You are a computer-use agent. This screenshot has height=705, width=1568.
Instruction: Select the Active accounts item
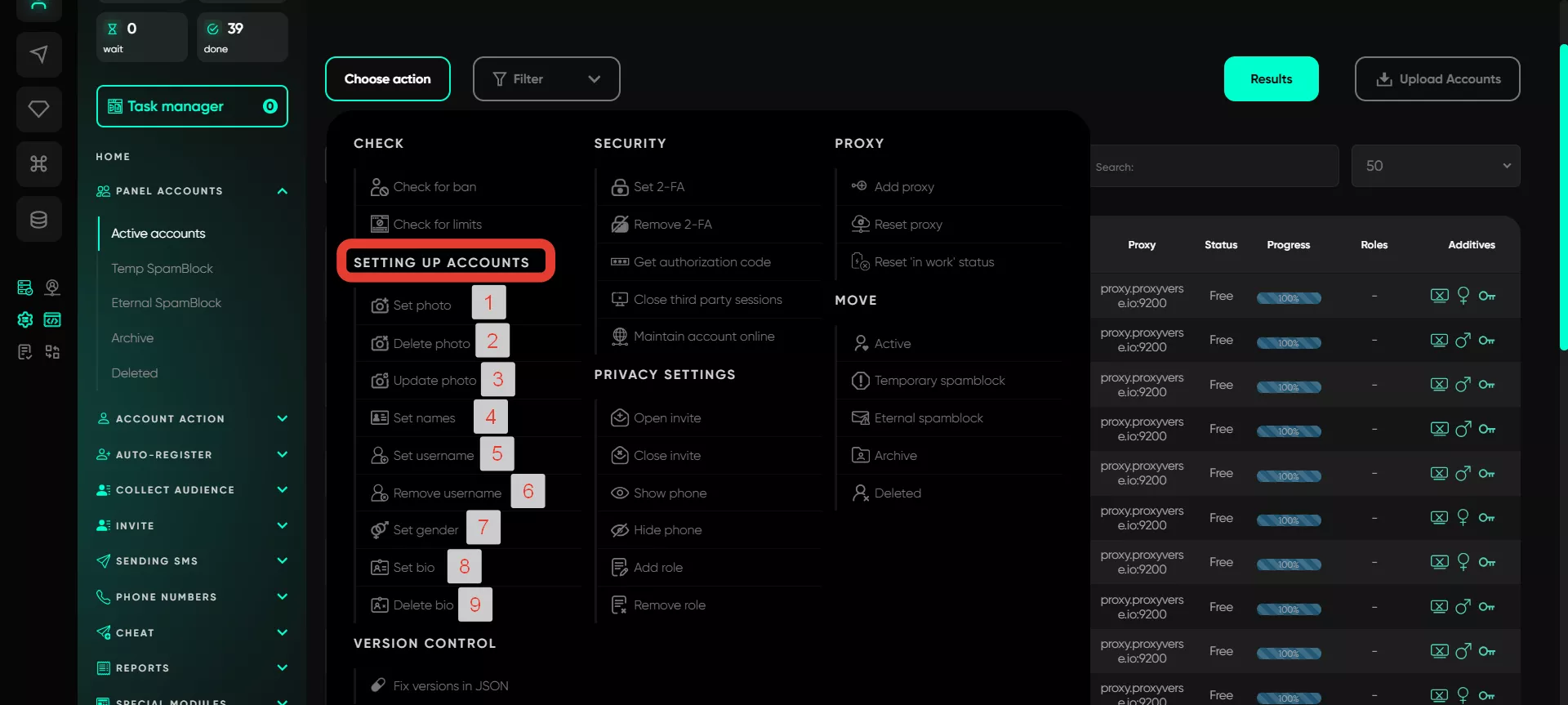tap(158, 234)
